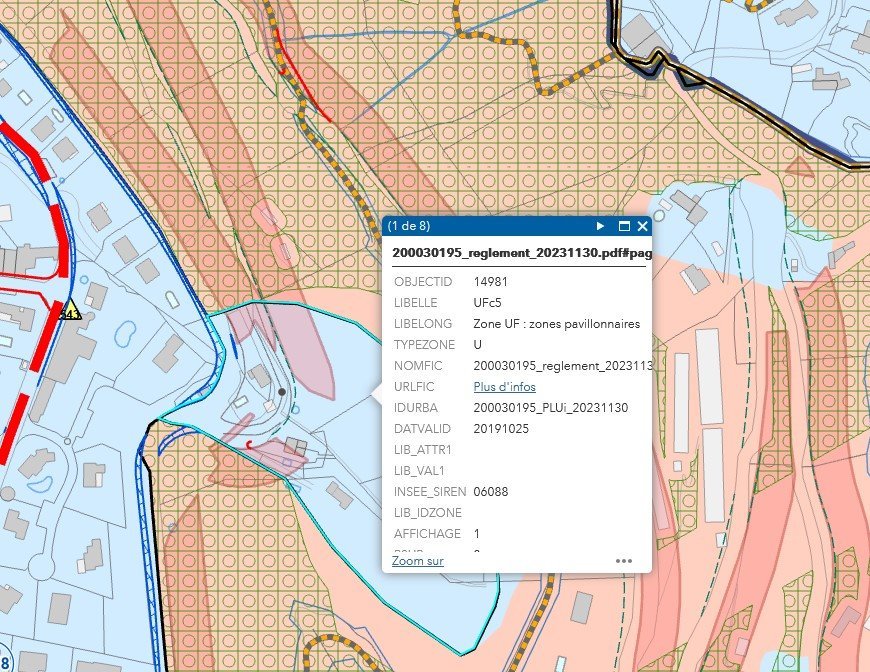The width and height of the screenshot is (870, 672).
Task: Click the NOMFIC file name value
Action: (x=562, y=366)
